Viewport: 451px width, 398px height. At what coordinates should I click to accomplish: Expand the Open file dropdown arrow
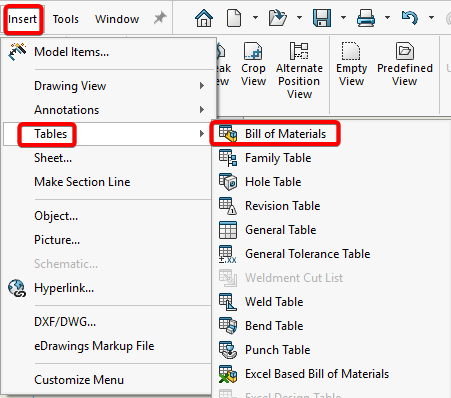point(299,17)
